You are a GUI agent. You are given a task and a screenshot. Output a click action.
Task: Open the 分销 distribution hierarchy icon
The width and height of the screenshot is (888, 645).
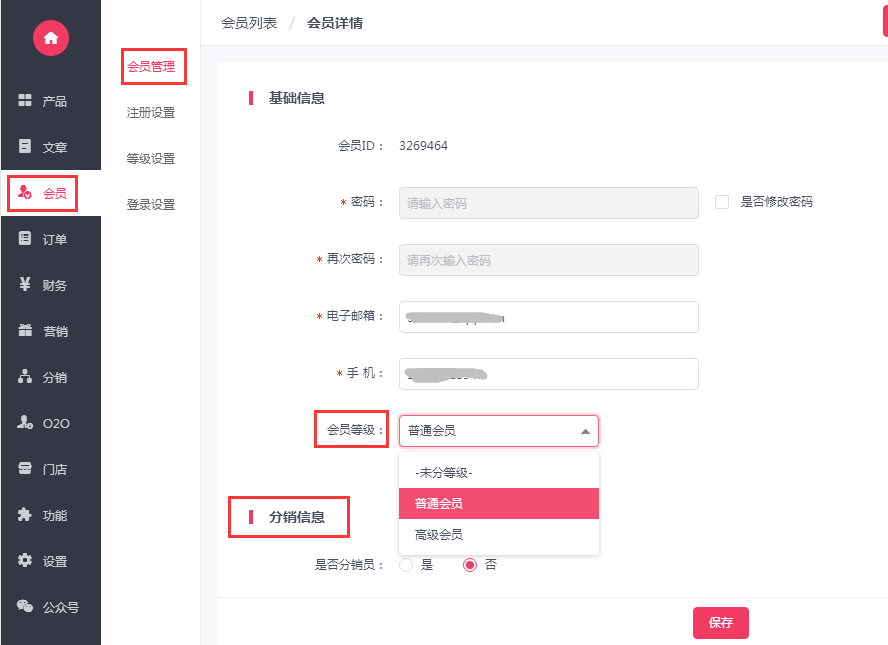[x=25, y=376]
